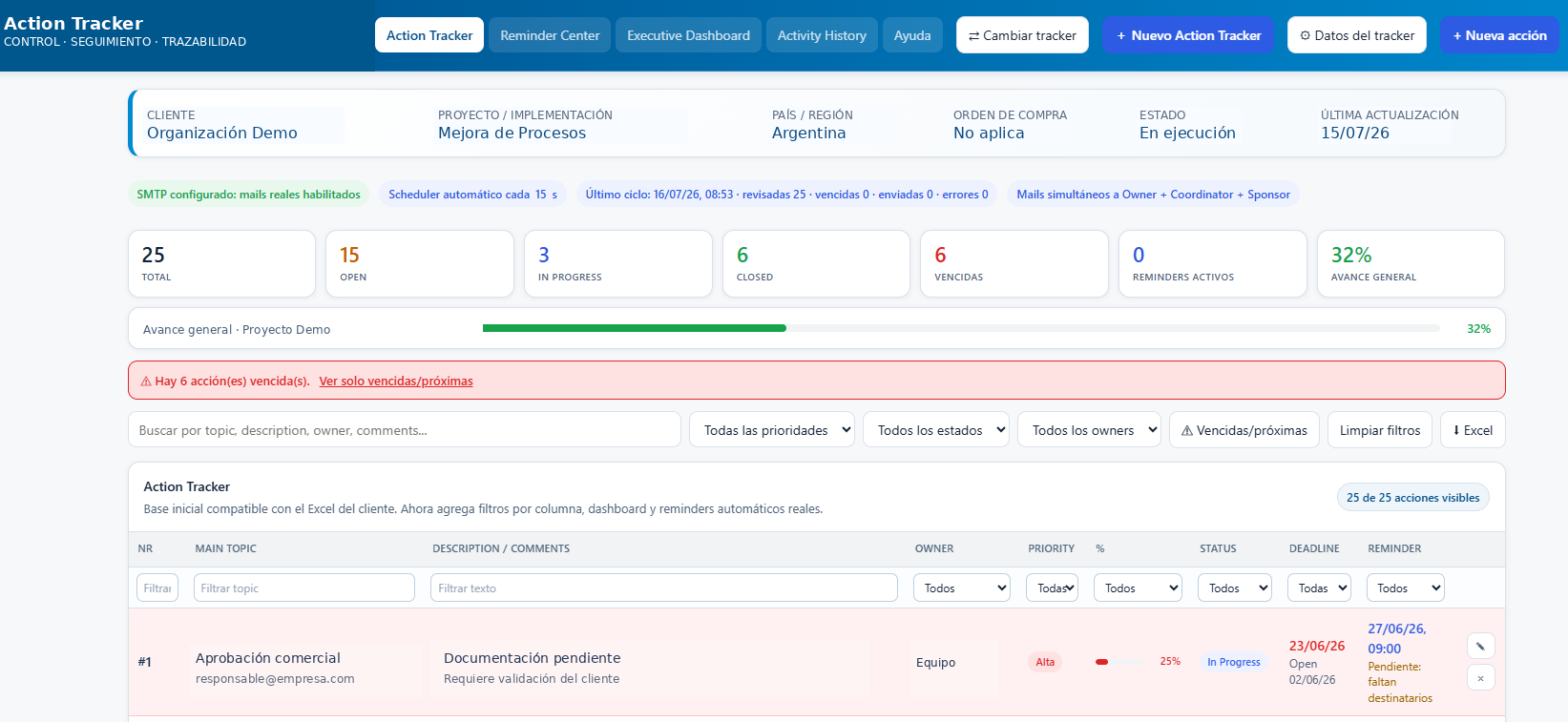Image resolution: width=1568 pixels, height=722 pixels.
Task: Open the Deadline column filter dropdown
Action: [1319, 588]
